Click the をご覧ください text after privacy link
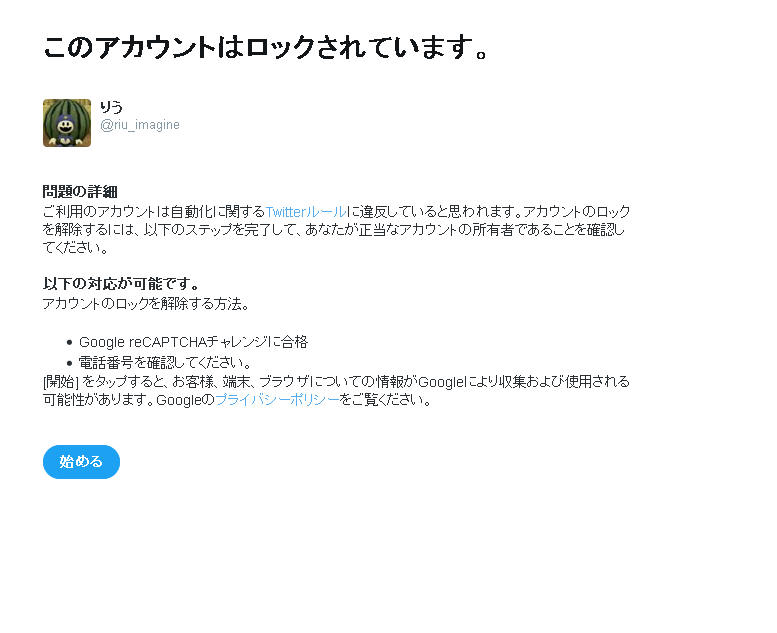The width and height of the screenshot is (777, 633). click(x=386, y=400)
